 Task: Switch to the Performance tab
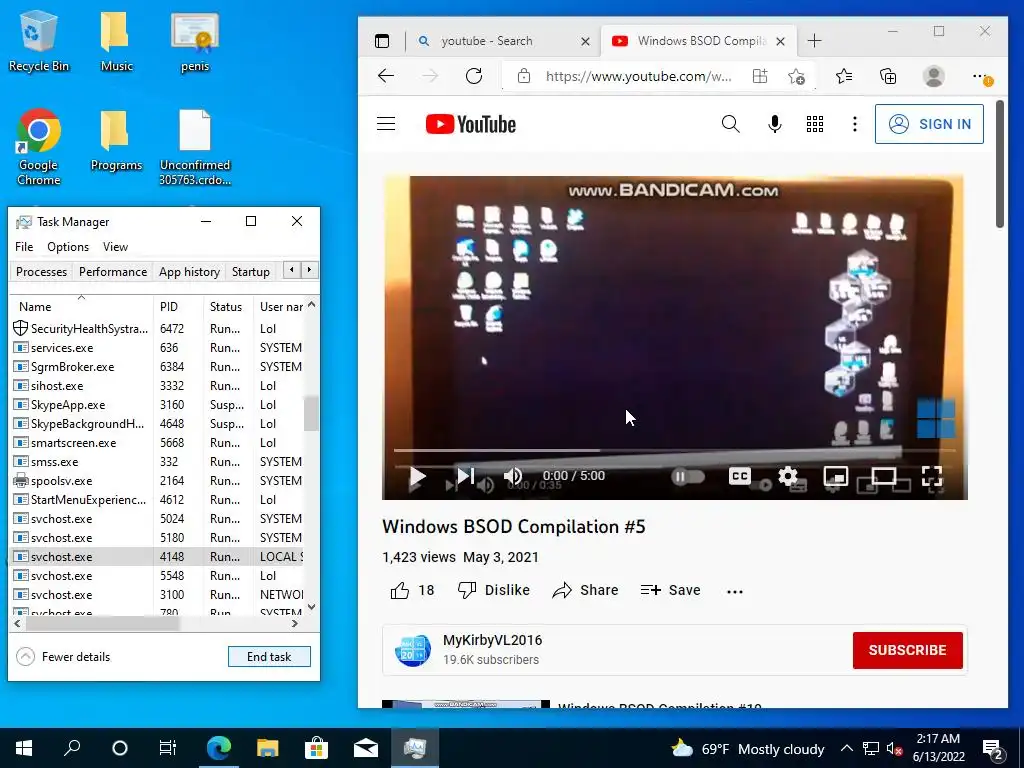click(x=113, y=272)
